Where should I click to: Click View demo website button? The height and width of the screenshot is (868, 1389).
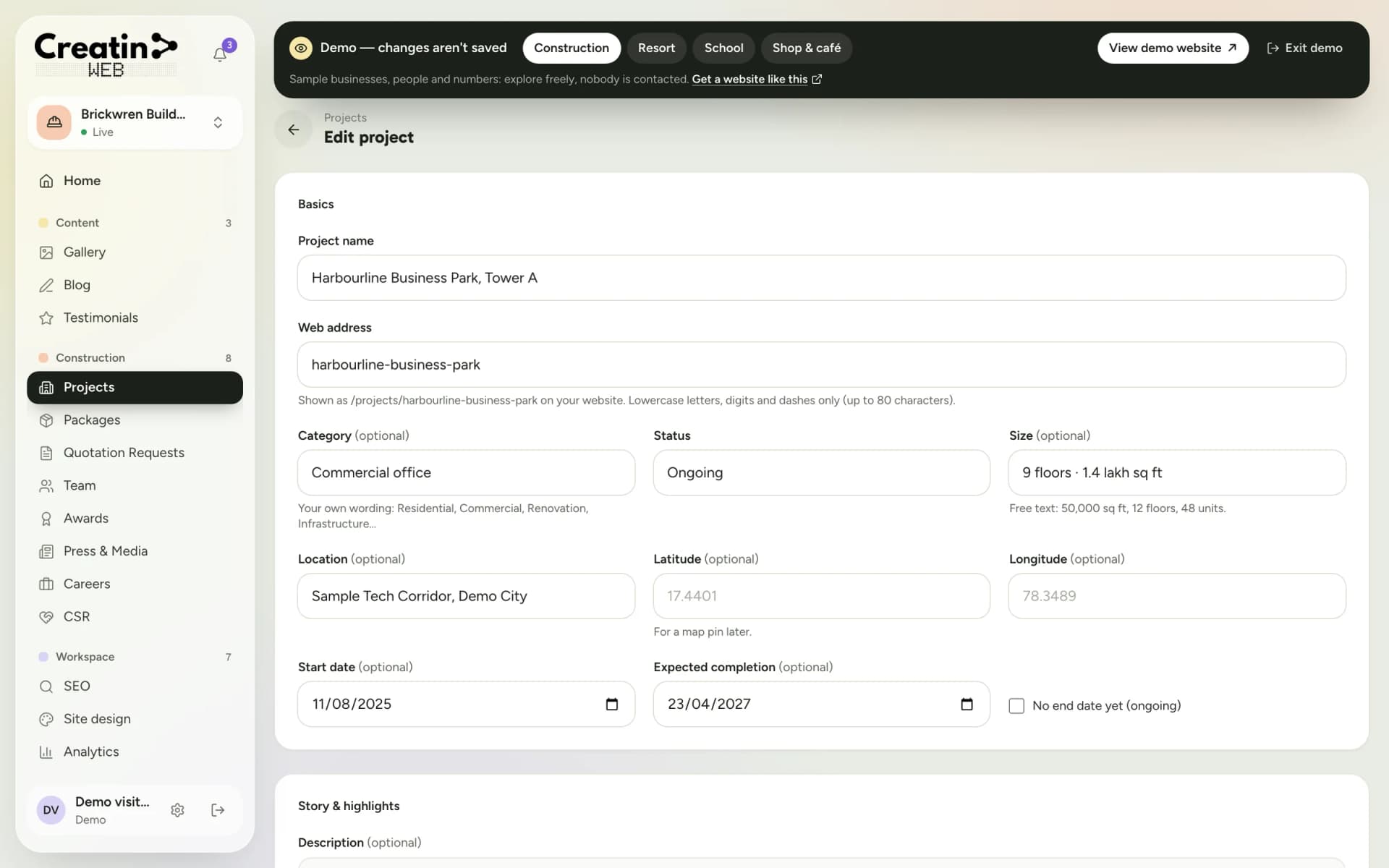point(1173,48)
